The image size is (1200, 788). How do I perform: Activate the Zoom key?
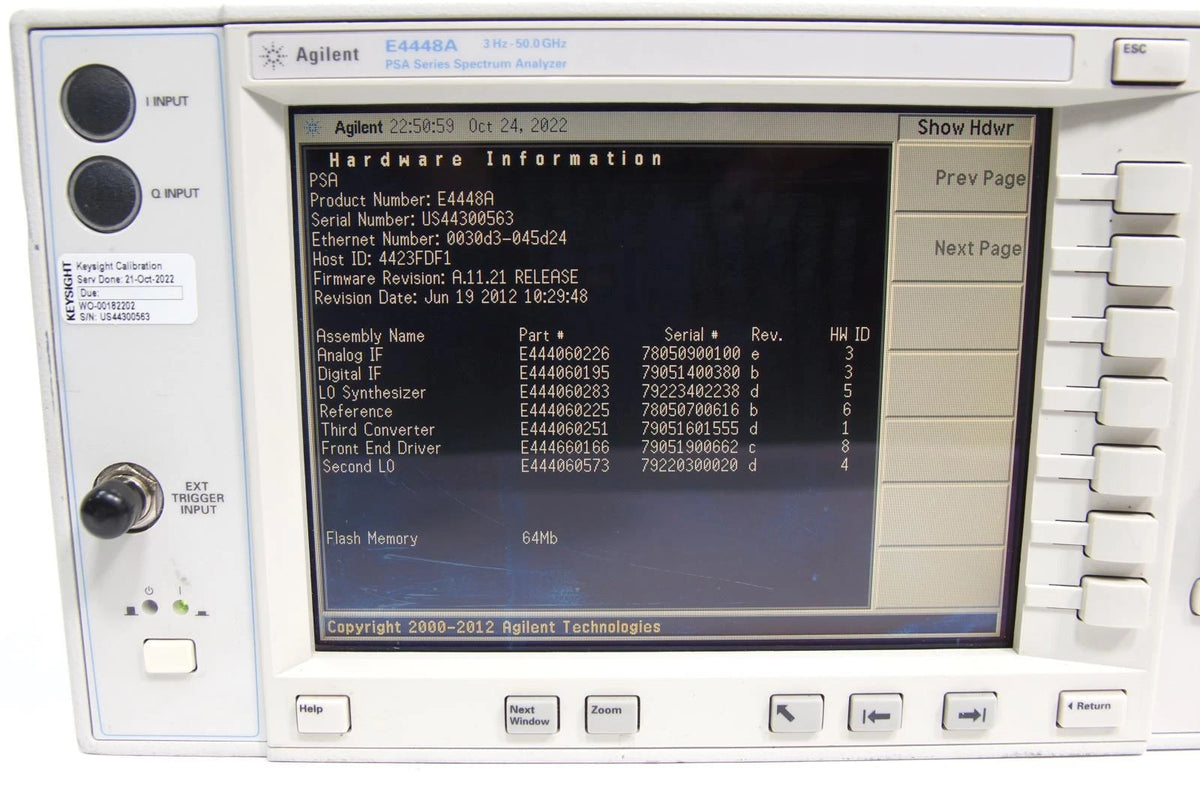click(611, 714)
